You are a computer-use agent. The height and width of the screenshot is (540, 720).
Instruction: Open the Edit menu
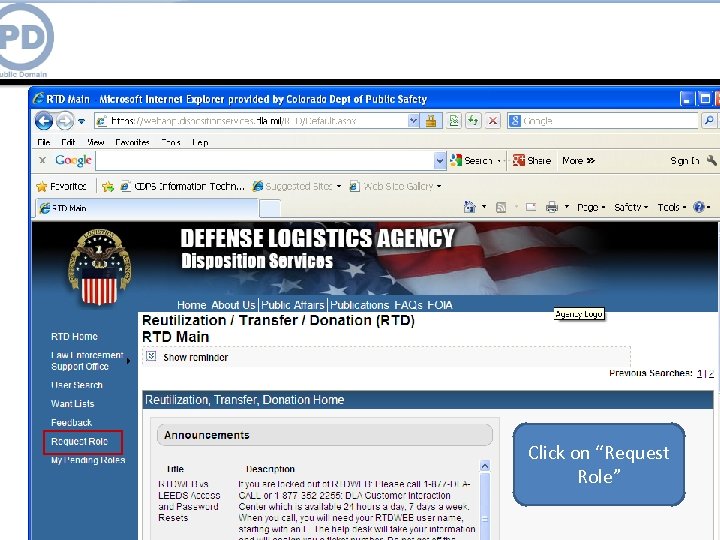tap(68, 142)
